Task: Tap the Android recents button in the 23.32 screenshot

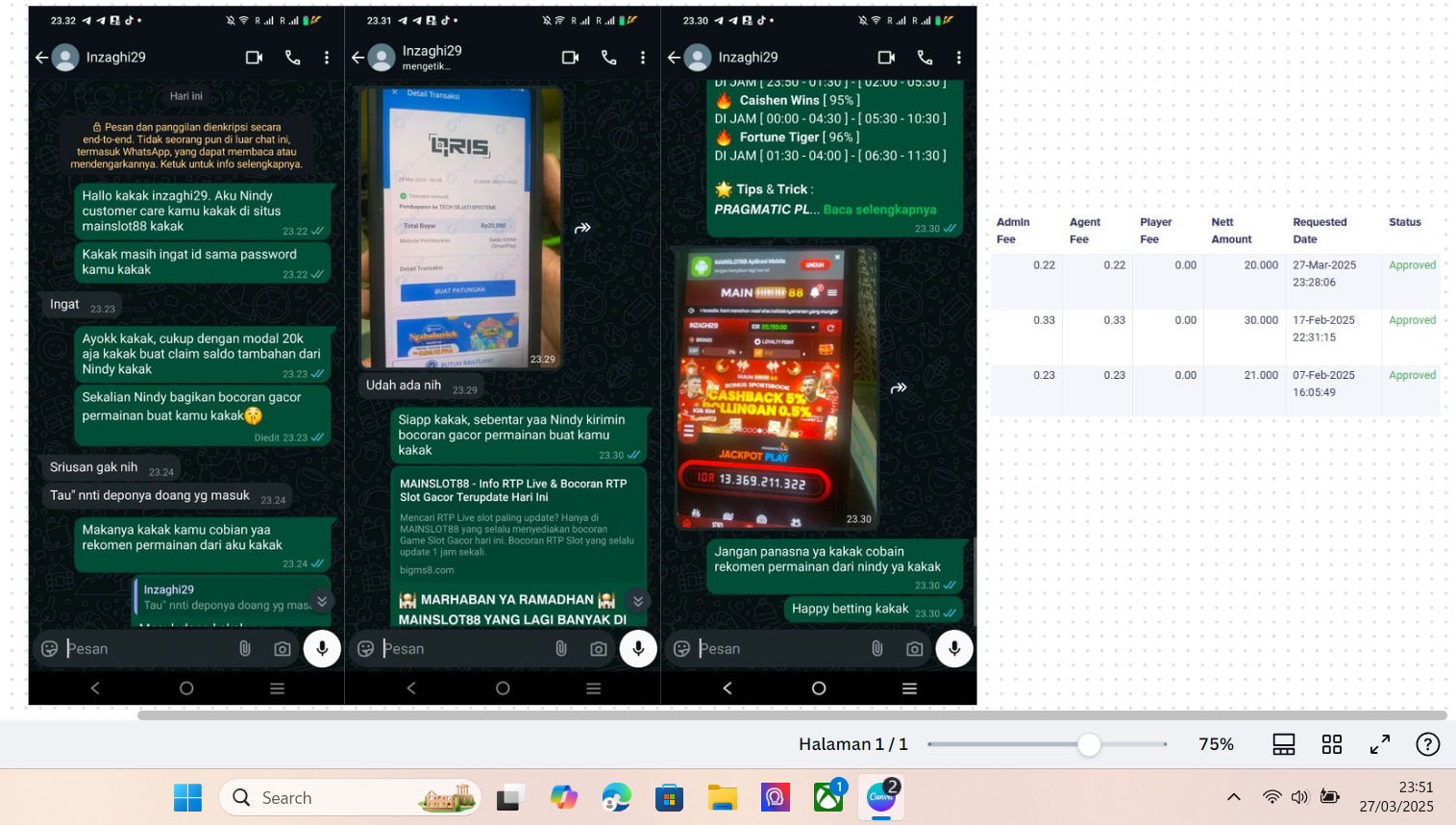Action: 277,688
